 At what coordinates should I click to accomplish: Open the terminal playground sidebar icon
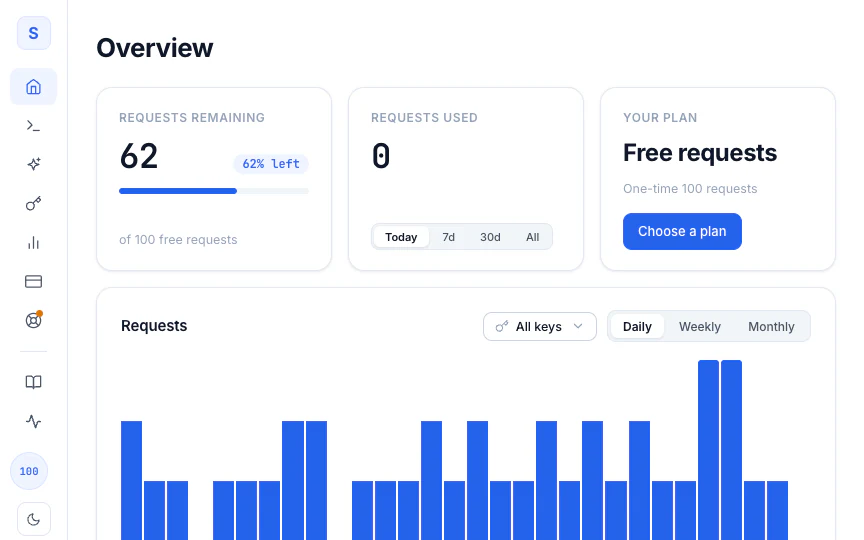[34, 126]
